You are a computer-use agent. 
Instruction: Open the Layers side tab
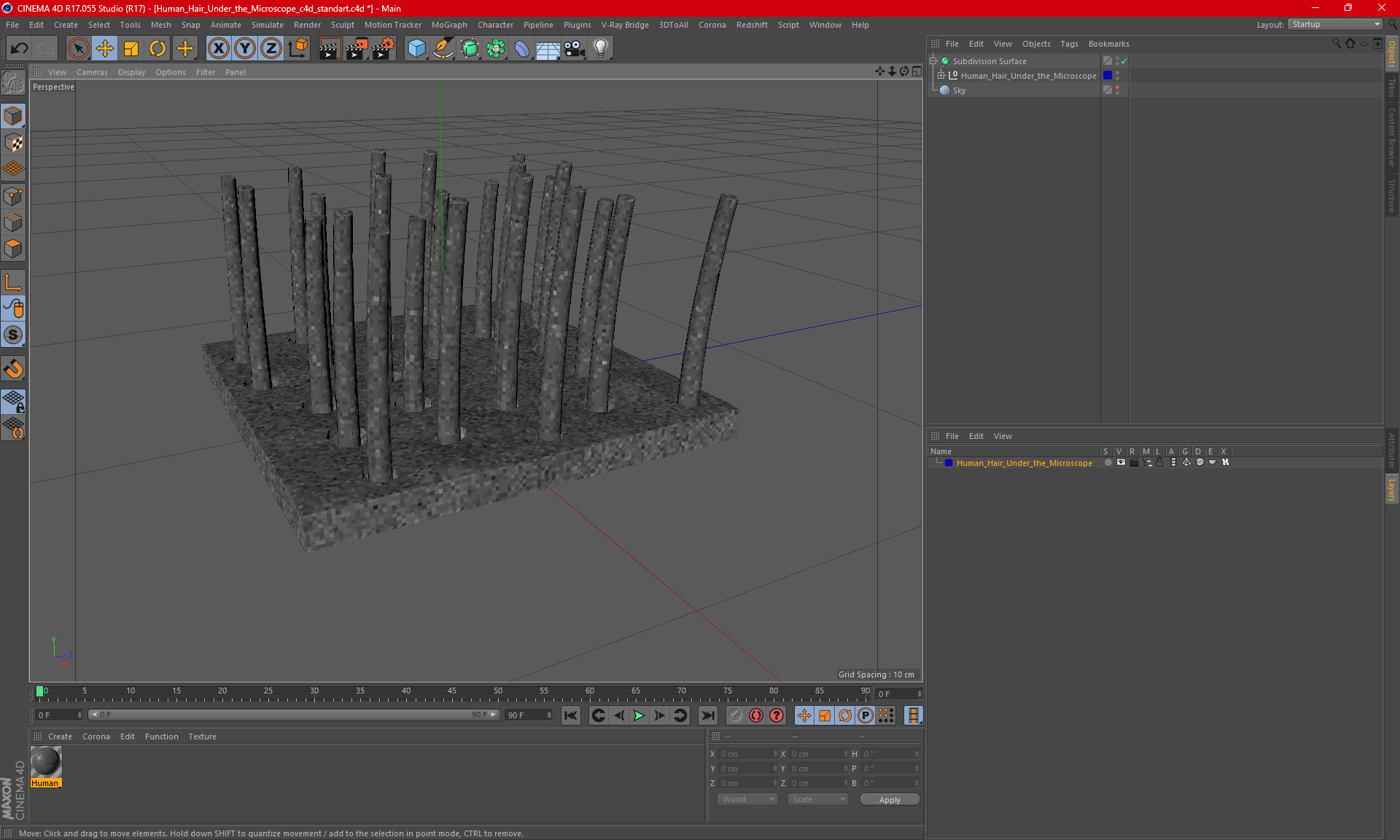[x=1391, y=490]
